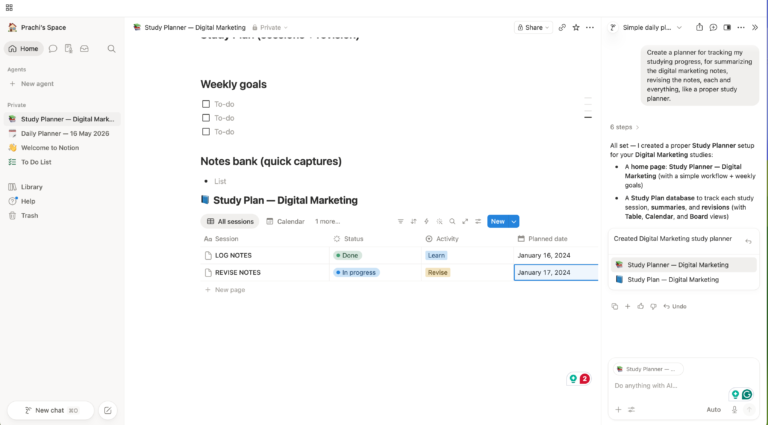Share the AI chat with export icon

click(699, 27)
